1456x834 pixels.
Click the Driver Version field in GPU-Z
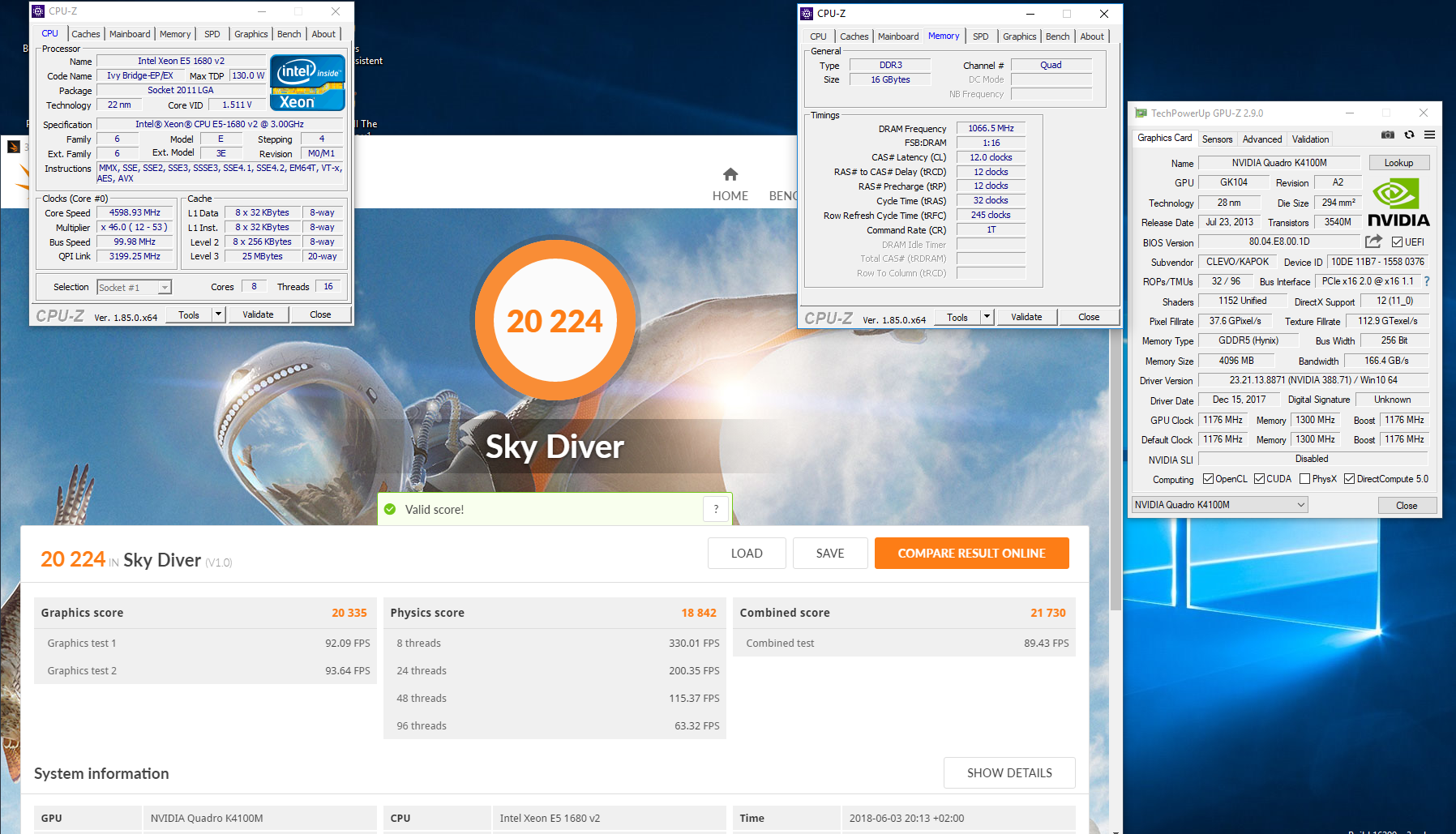1313,380
